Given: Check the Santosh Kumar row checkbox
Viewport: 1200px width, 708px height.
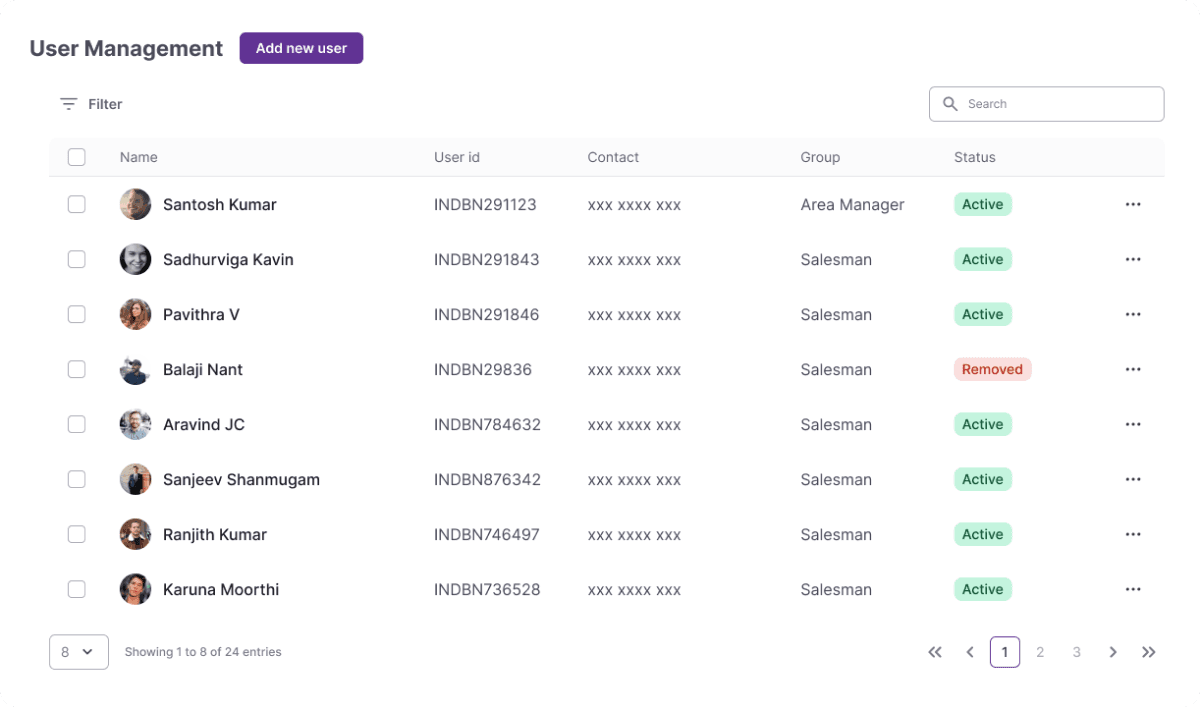Looking at the screenshot, I should pos(76,204).
